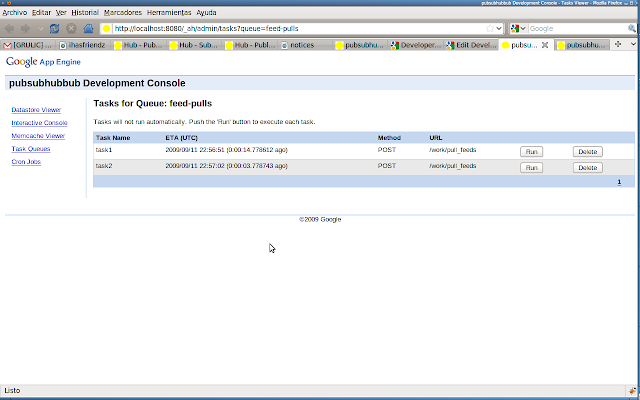The height and width of the screenshot is (400, 640).
Task: Click the Method column header
Action: 389,138
